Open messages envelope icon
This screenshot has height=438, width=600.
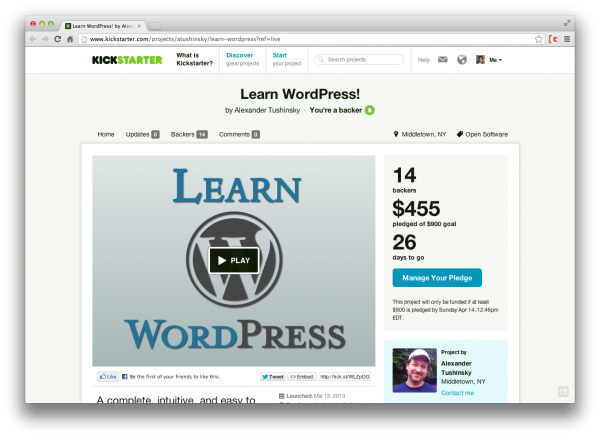tap(443, 60)
